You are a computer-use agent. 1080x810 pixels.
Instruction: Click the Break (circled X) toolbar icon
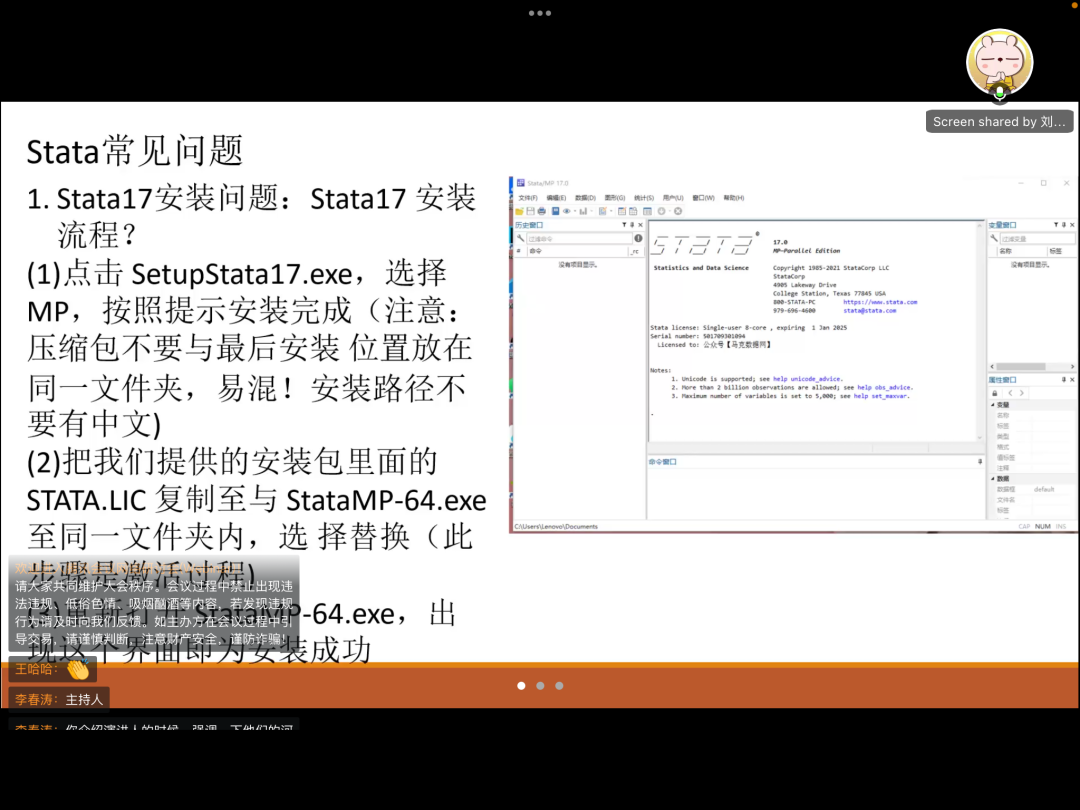(x=678, y=211)
